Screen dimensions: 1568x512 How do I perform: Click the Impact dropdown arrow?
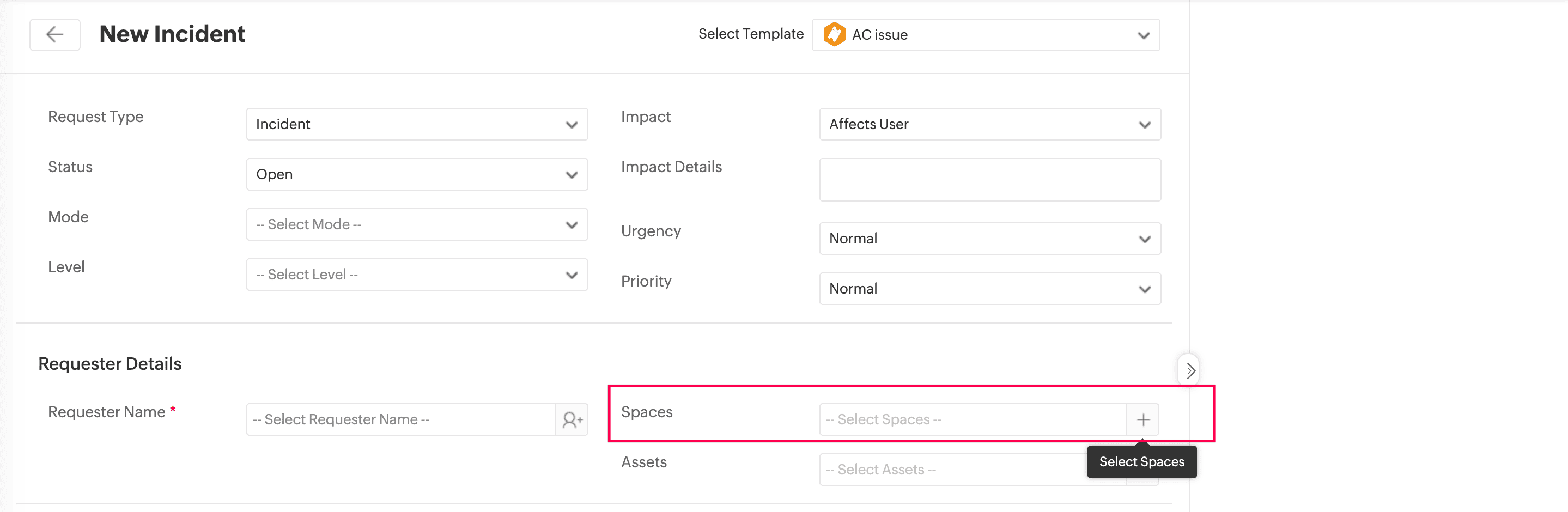pyautogui.click(x=1144, y=125)
